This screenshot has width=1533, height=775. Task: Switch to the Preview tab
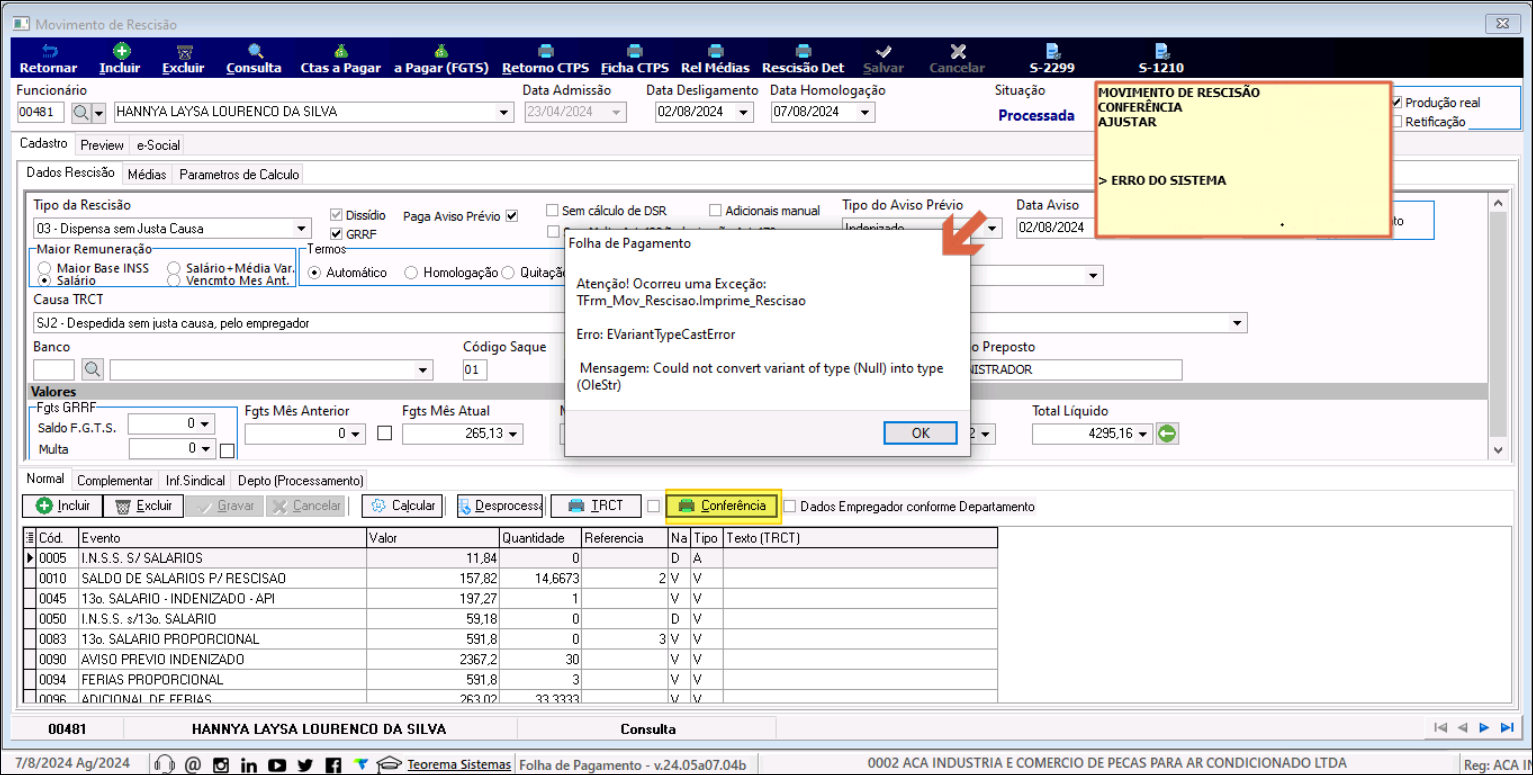pyautogui.click(x=102, y=145)
